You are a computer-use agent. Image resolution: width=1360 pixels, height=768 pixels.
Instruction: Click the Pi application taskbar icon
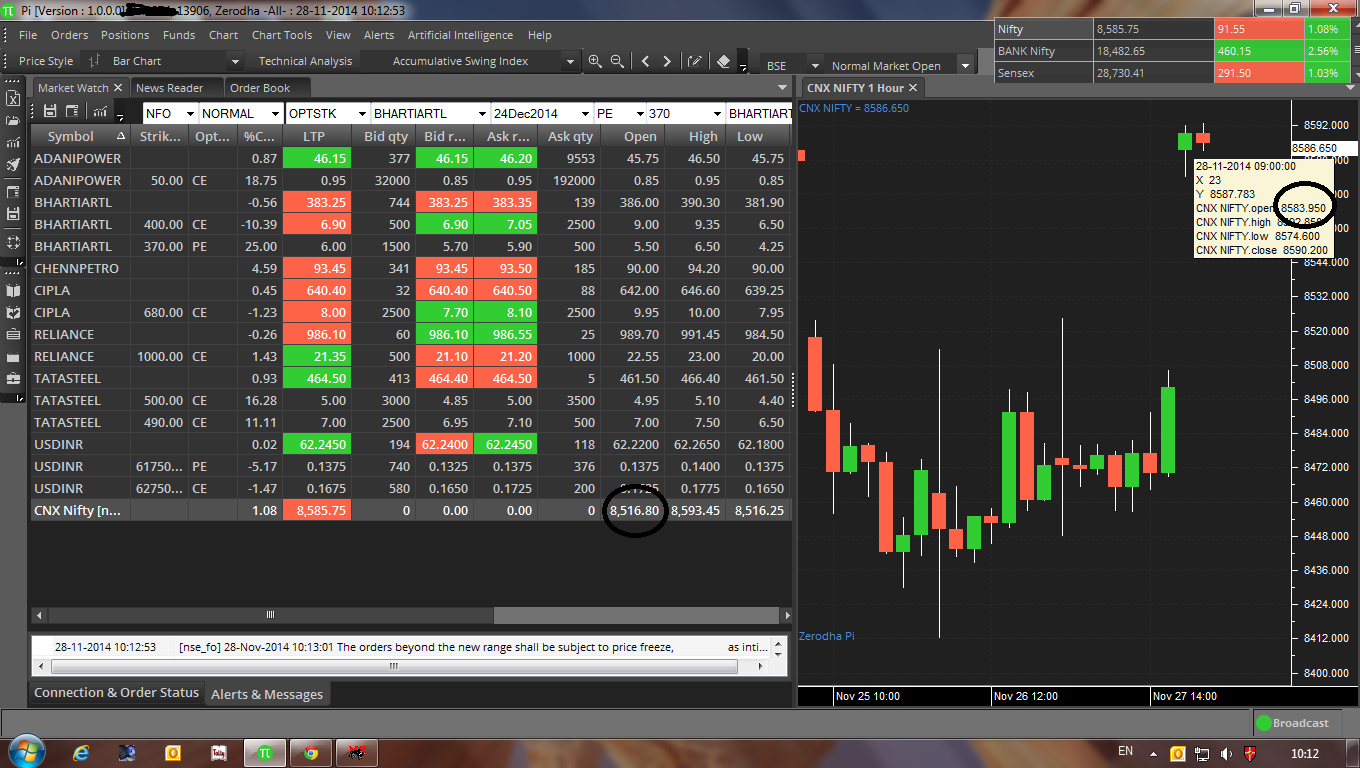pyautogui.click(x=265, y=752)
